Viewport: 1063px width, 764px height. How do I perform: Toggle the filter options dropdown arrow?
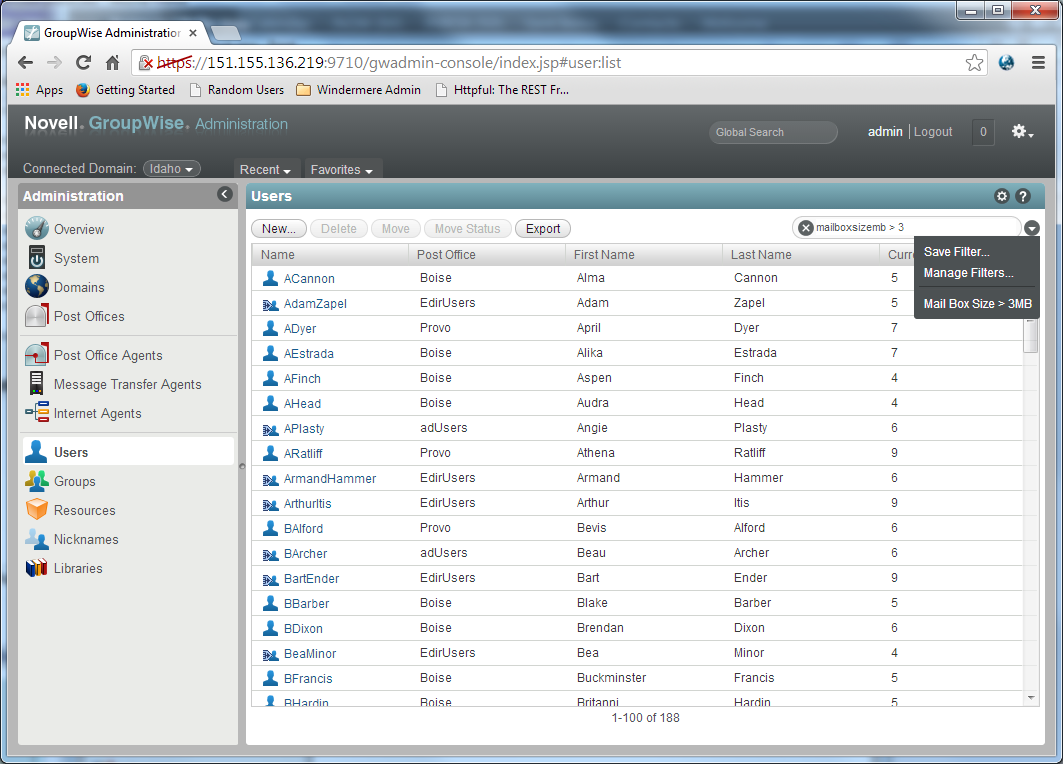point(1032,228)
